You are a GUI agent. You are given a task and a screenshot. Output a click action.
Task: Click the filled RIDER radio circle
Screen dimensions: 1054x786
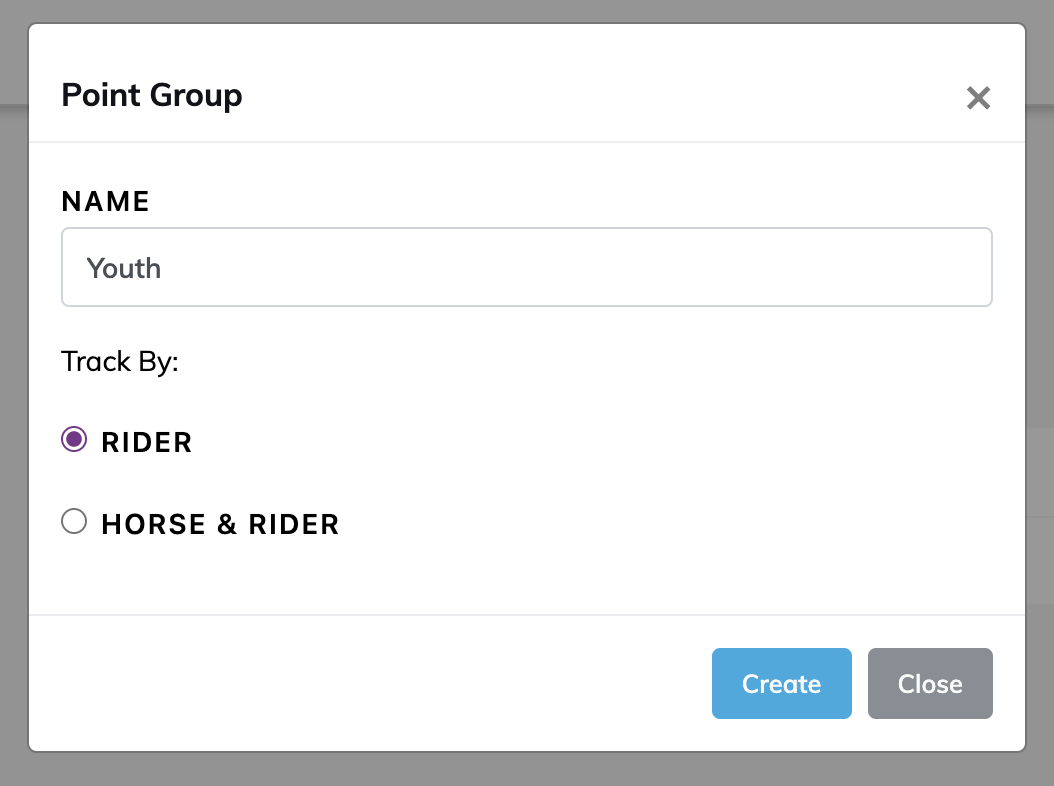[74, 438]
